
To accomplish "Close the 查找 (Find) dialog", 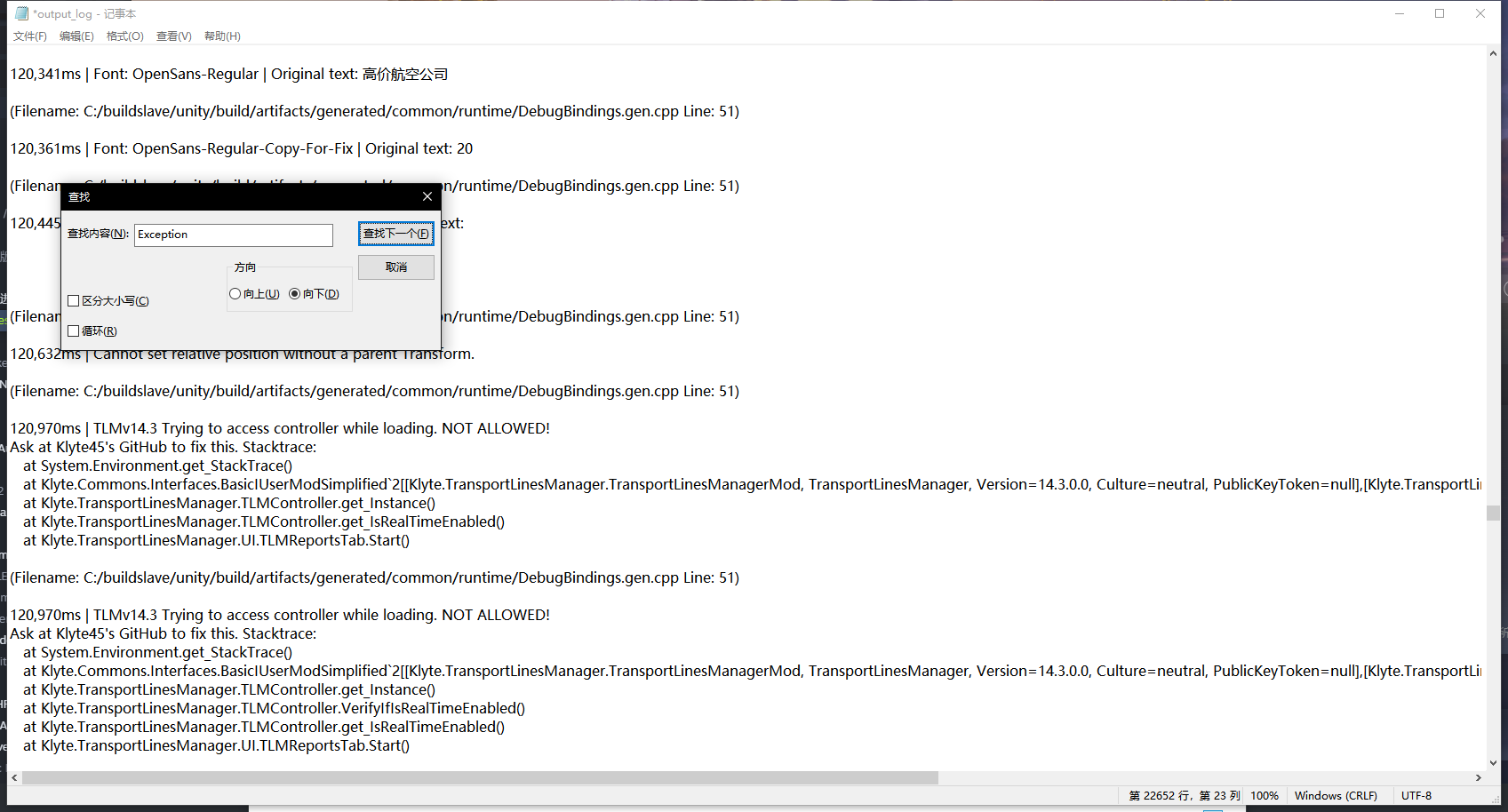I will tap(427, 196).
